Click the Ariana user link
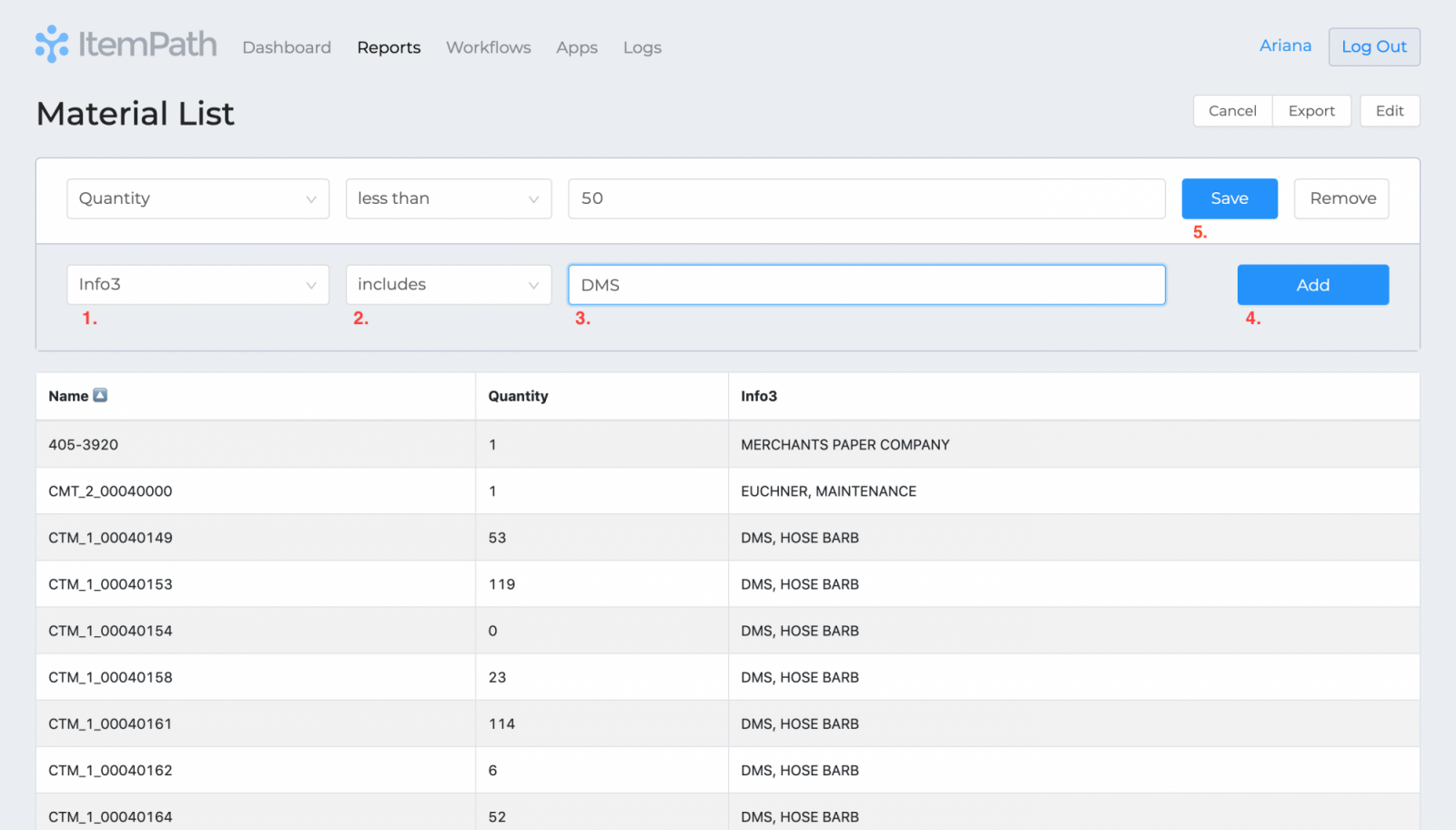The image size is (1456, 830). (1285, 46)
